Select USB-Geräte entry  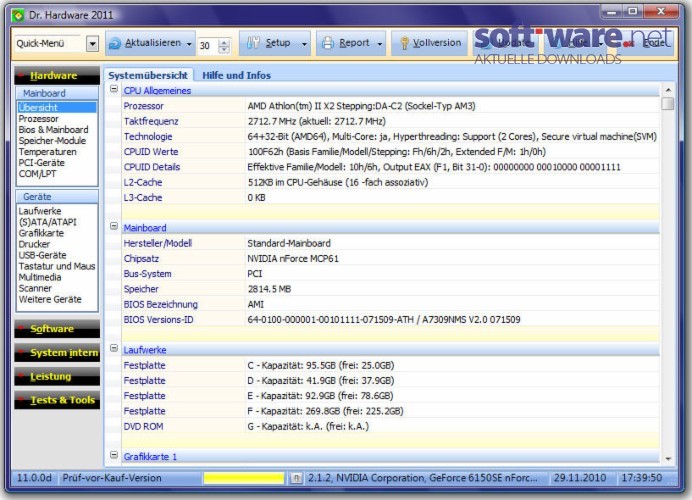pyautogui.click(x=42, y=255)
